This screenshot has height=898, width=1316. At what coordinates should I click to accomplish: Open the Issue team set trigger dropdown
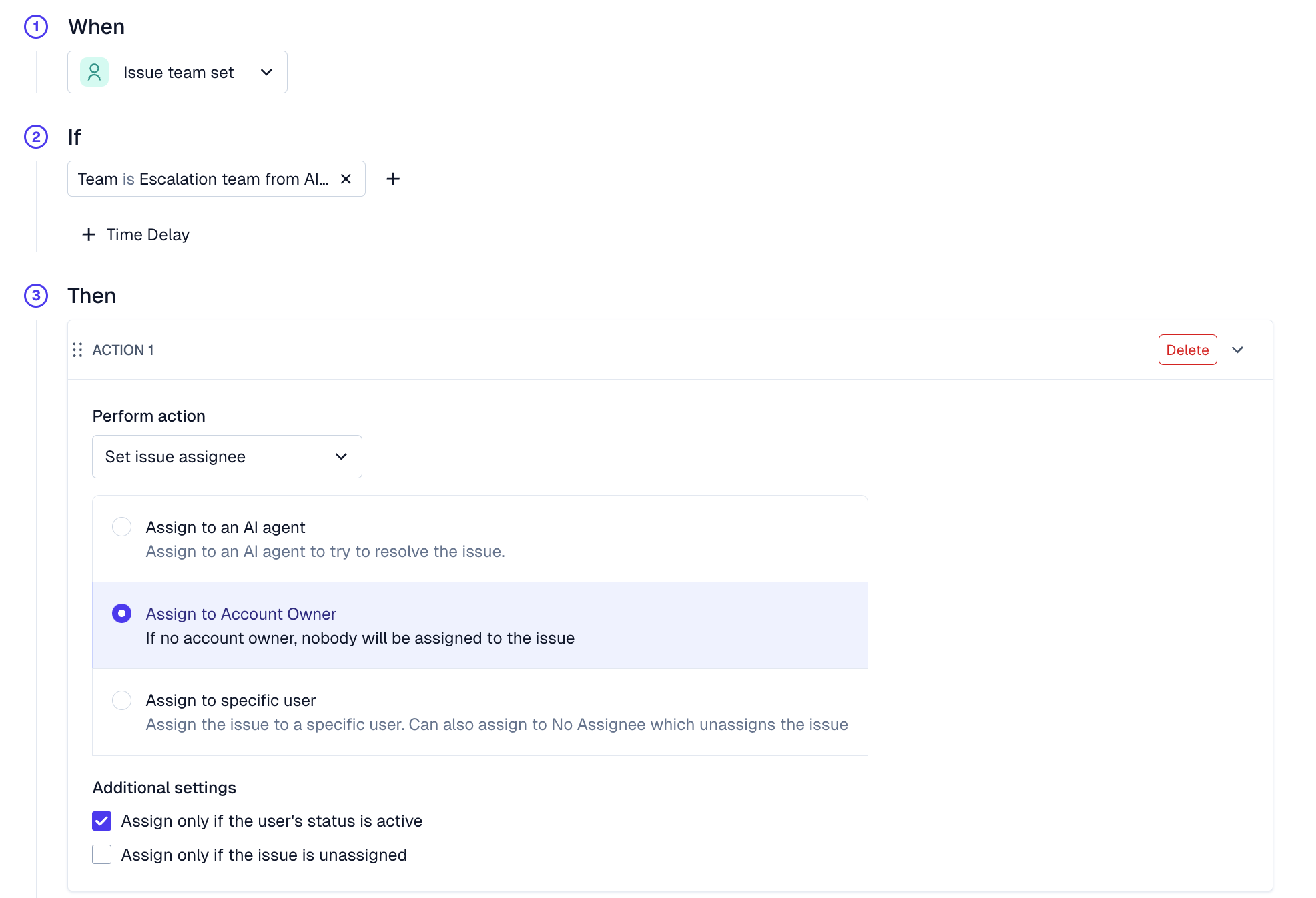click(x=178, y=72)
